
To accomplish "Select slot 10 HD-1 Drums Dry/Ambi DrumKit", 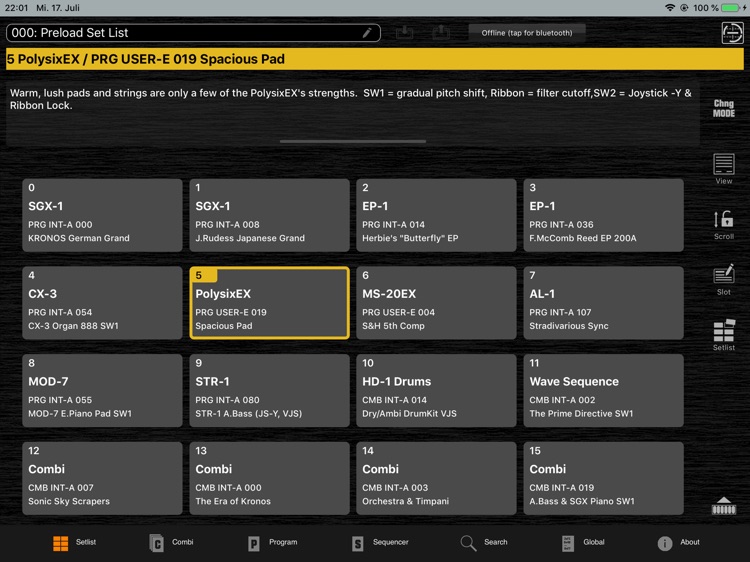I will [436, 390].
